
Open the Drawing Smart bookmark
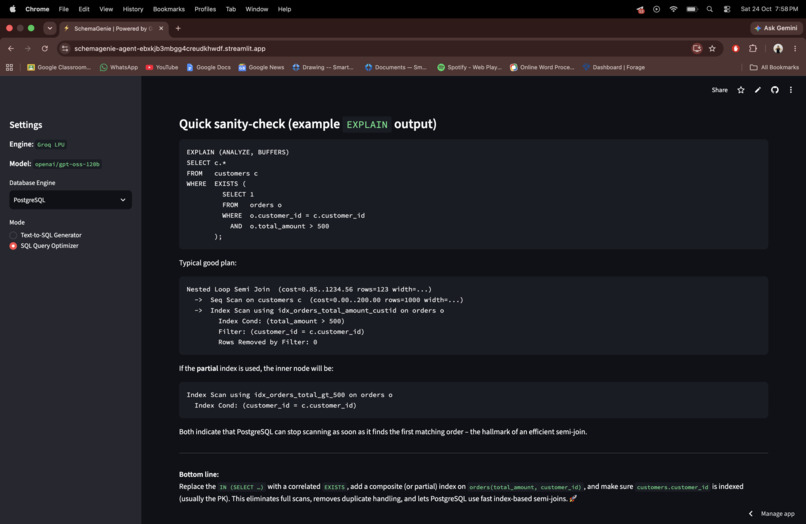[323, 67]
